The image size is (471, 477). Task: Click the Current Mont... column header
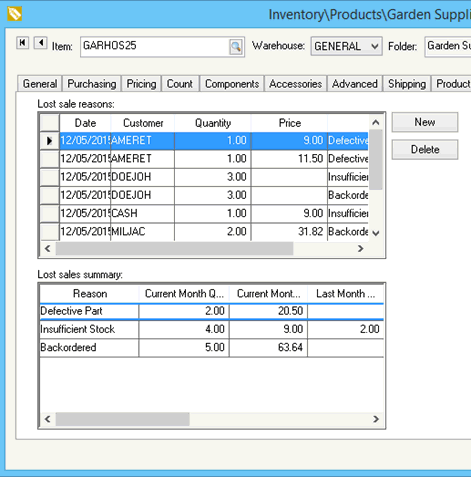268,294
